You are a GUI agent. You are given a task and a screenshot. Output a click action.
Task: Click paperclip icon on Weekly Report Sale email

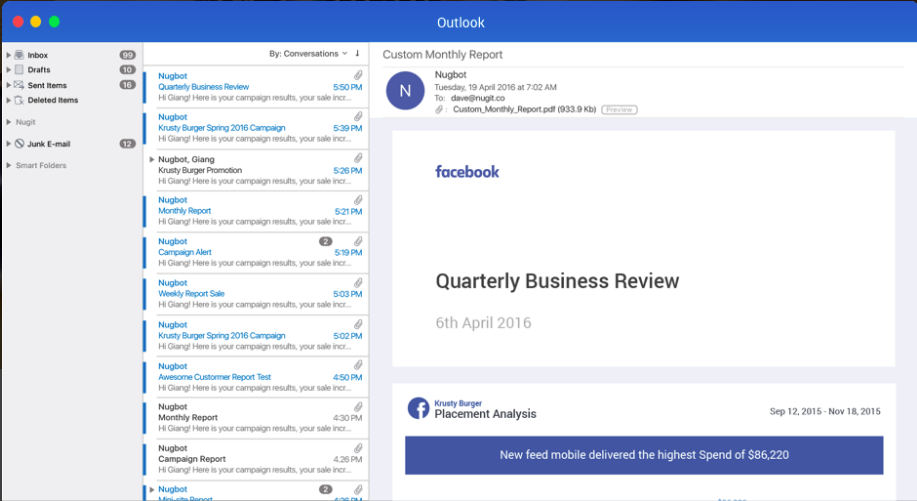(358, 283)
